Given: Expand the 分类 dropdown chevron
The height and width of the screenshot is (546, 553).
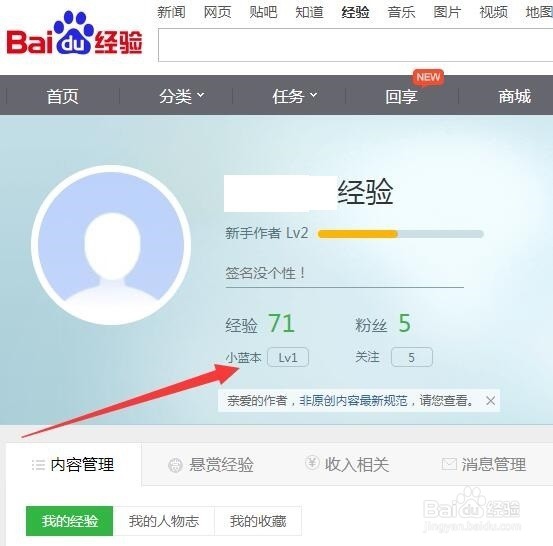Looking at the screenshot, I should 200,95.
